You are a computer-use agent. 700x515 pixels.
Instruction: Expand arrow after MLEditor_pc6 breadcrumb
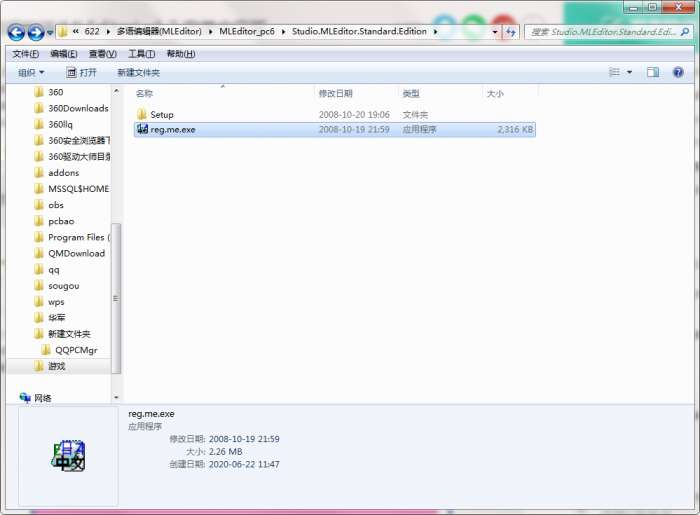click(283, 32)
